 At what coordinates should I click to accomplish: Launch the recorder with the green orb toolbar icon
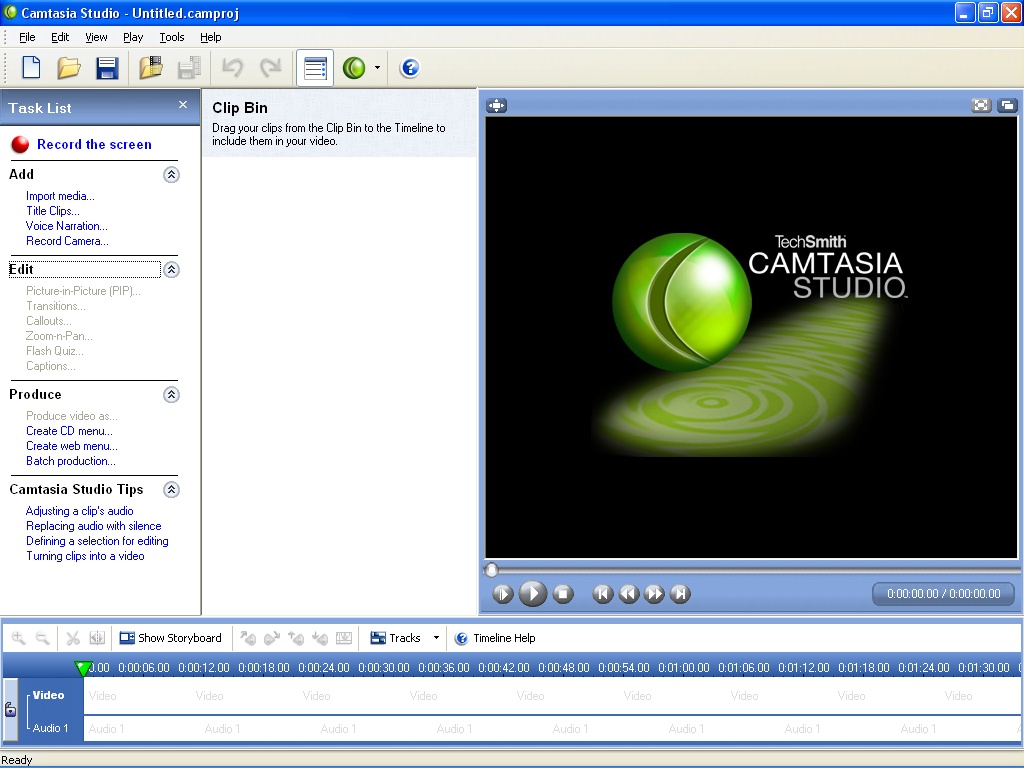354,68
